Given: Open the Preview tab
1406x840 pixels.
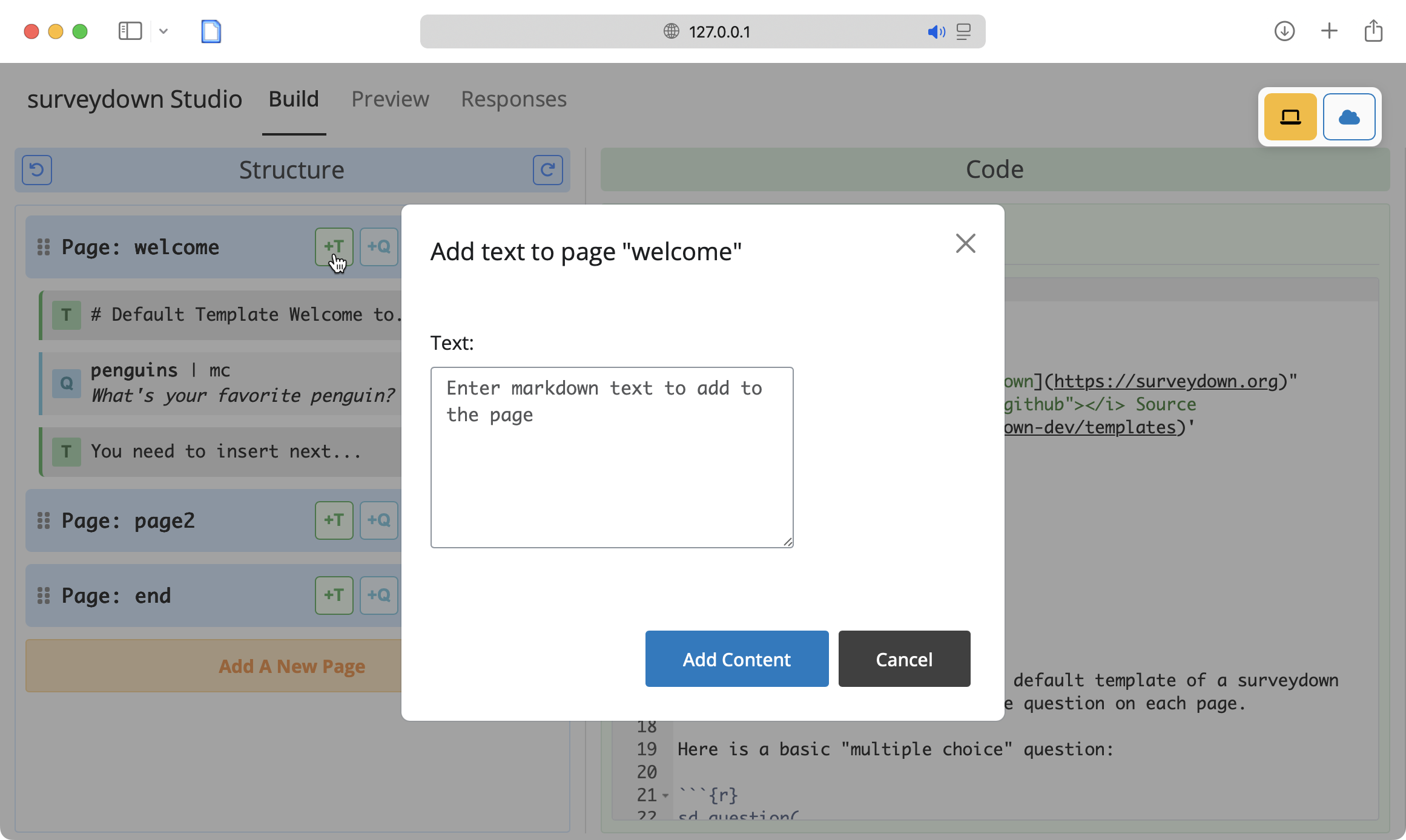Looking at the screenshot, I should tap(390, 99).
